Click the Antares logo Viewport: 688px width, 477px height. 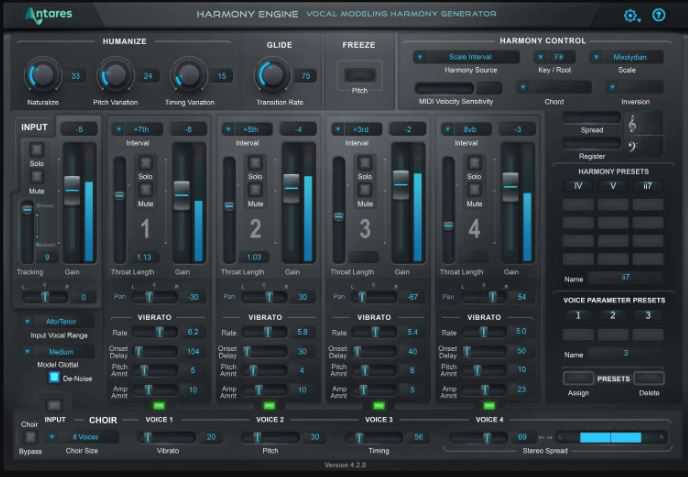(x=48, y=14)
